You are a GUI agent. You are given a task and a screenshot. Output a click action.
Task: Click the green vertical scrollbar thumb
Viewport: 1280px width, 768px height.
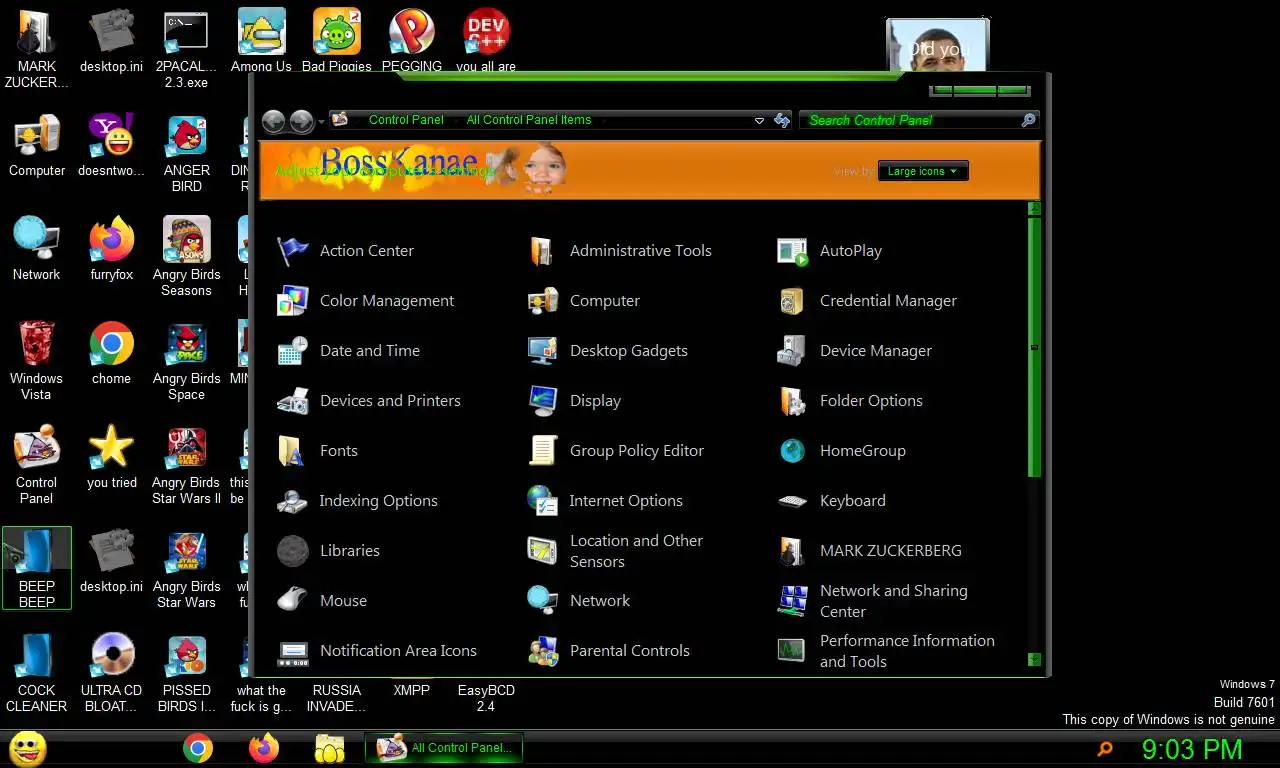pos(1034,346)
